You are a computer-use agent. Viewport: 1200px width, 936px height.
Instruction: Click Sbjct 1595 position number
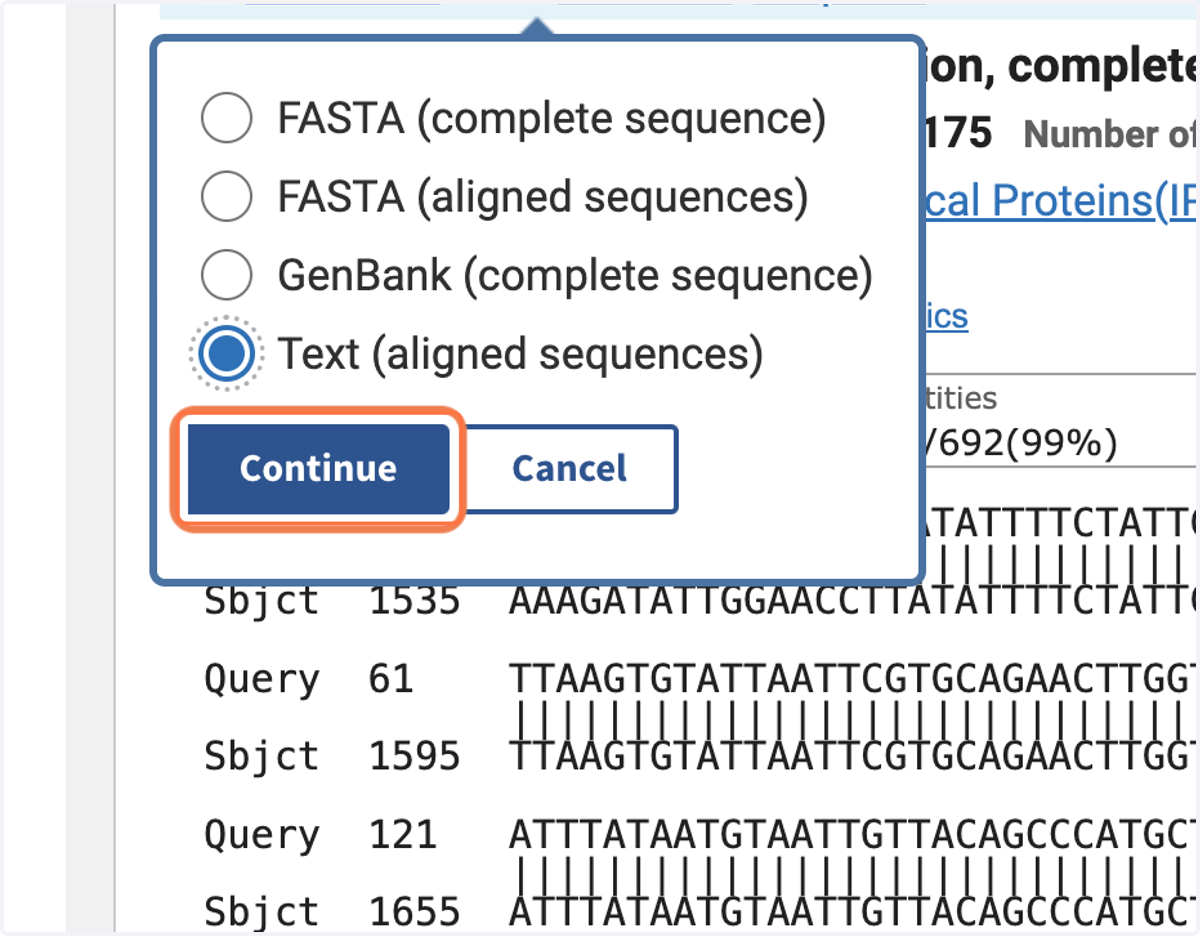coord(415,756)
